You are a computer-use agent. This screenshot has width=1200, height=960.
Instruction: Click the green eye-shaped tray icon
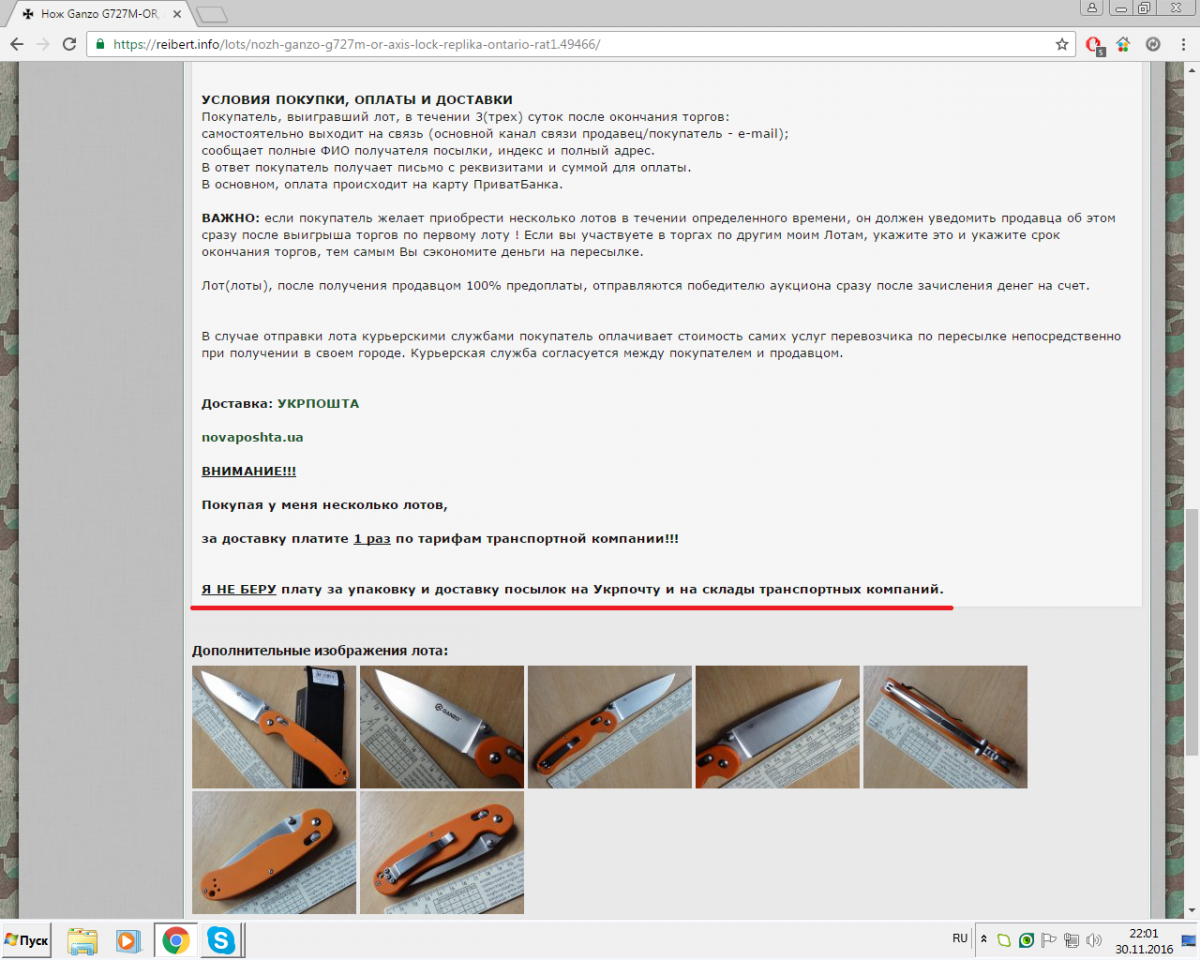point(1027,940)
